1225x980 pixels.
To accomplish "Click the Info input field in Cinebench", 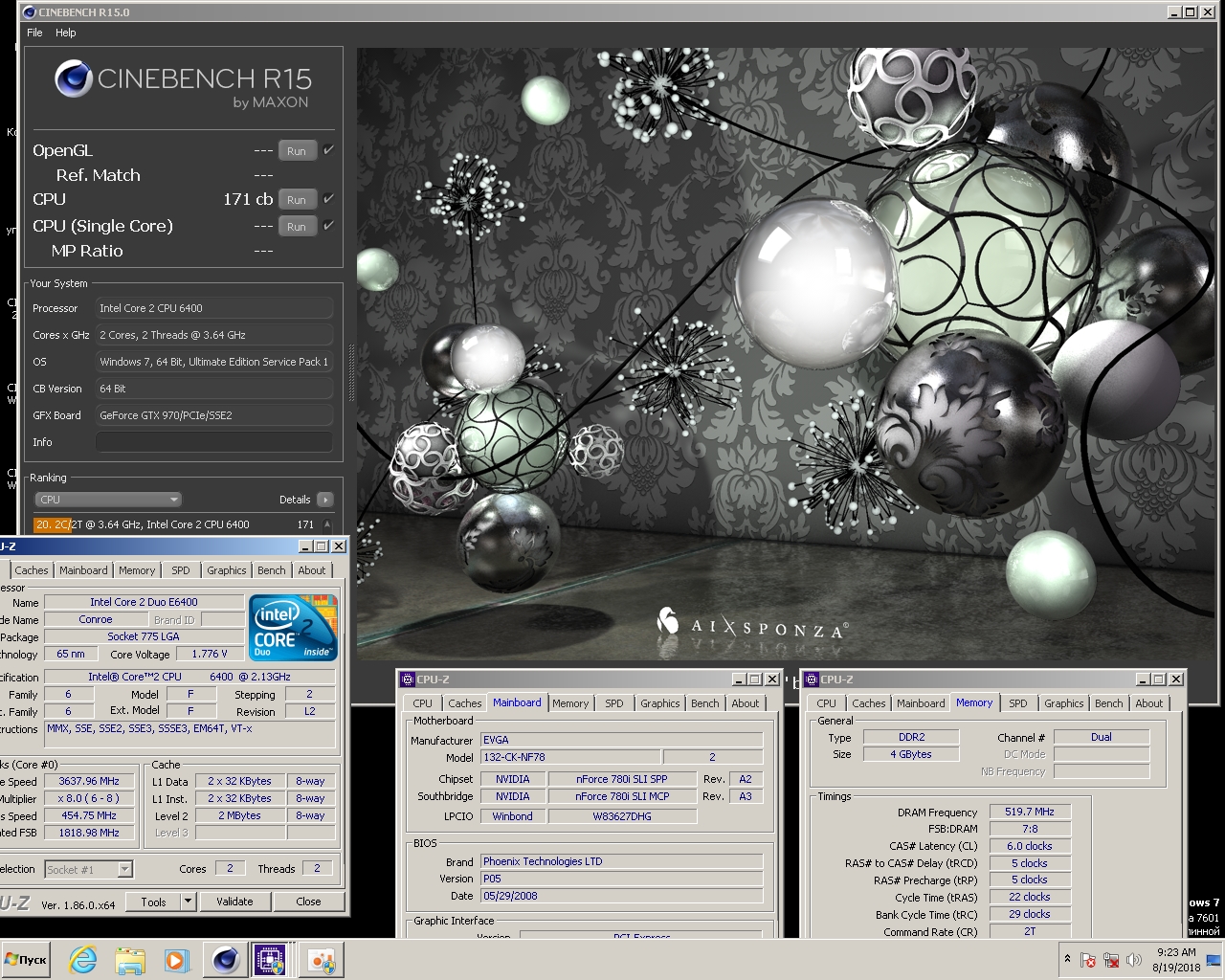I will [x=214, y=442].
